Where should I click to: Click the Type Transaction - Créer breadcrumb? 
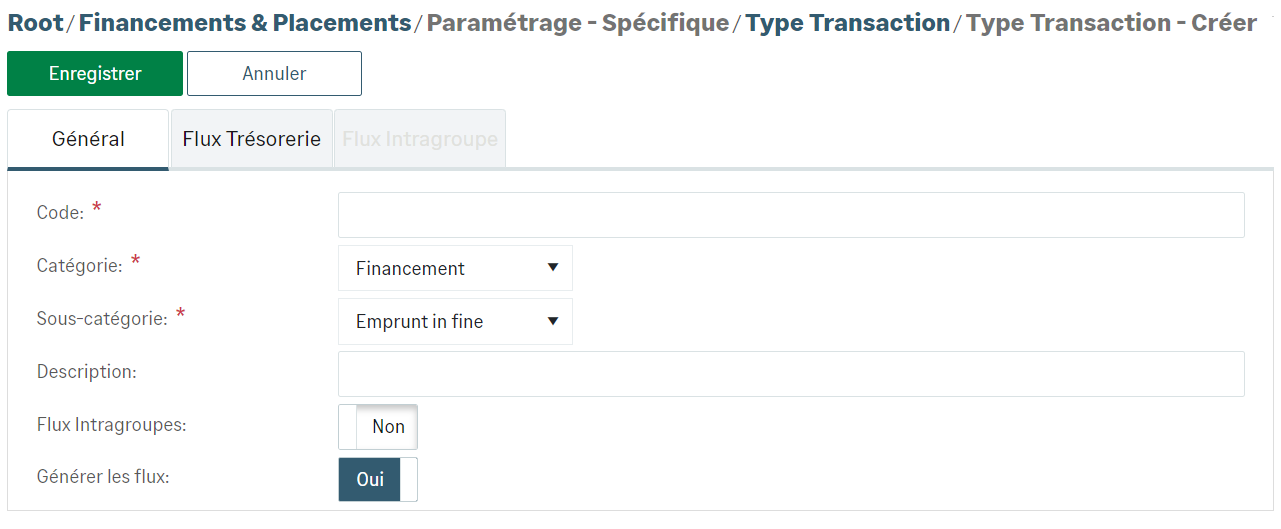click(x=1111, y=23)
